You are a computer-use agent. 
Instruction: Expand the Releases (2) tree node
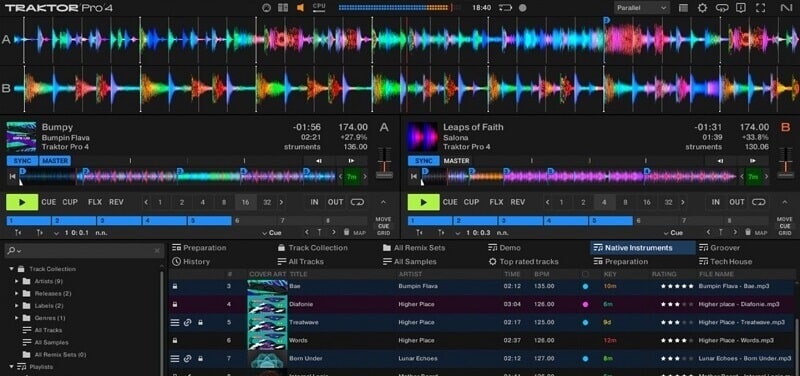(x=17, y=293)
